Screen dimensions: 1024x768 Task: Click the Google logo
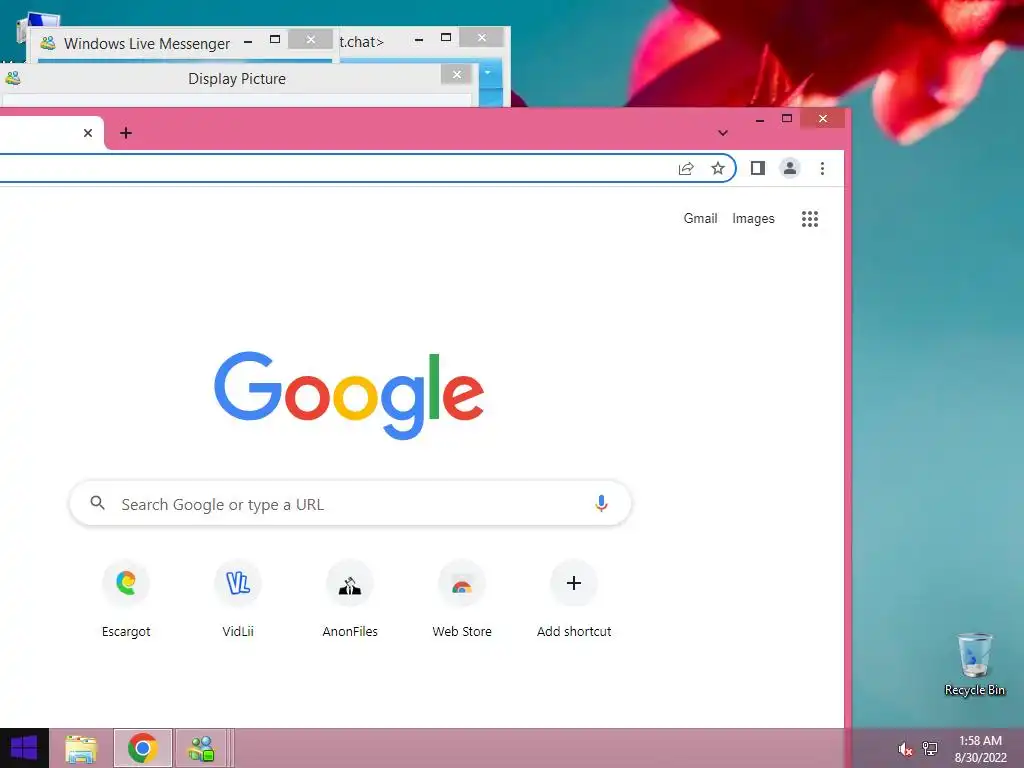point(349,395)
